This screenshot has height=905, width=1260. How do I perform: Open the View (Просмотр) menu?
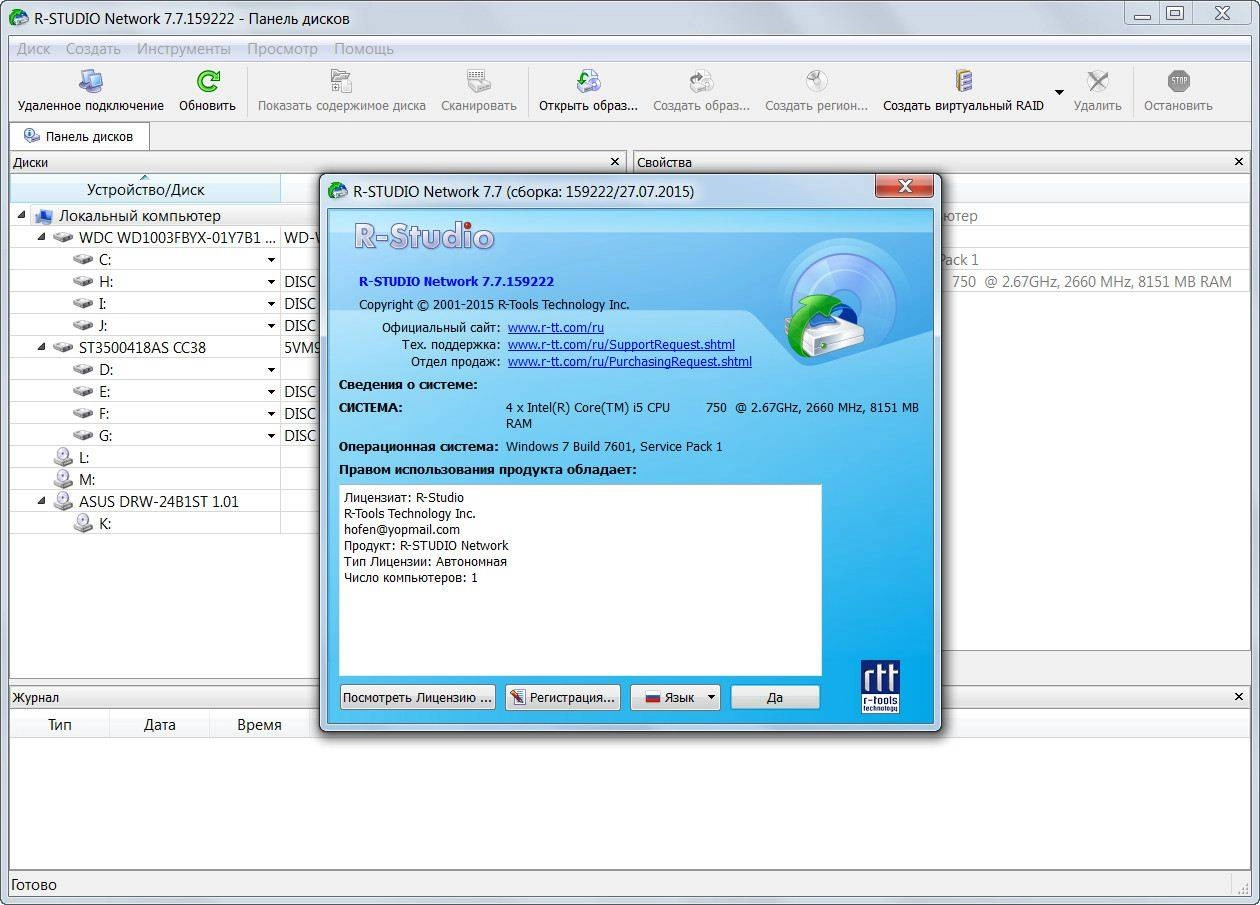click(x=282, y=49)
